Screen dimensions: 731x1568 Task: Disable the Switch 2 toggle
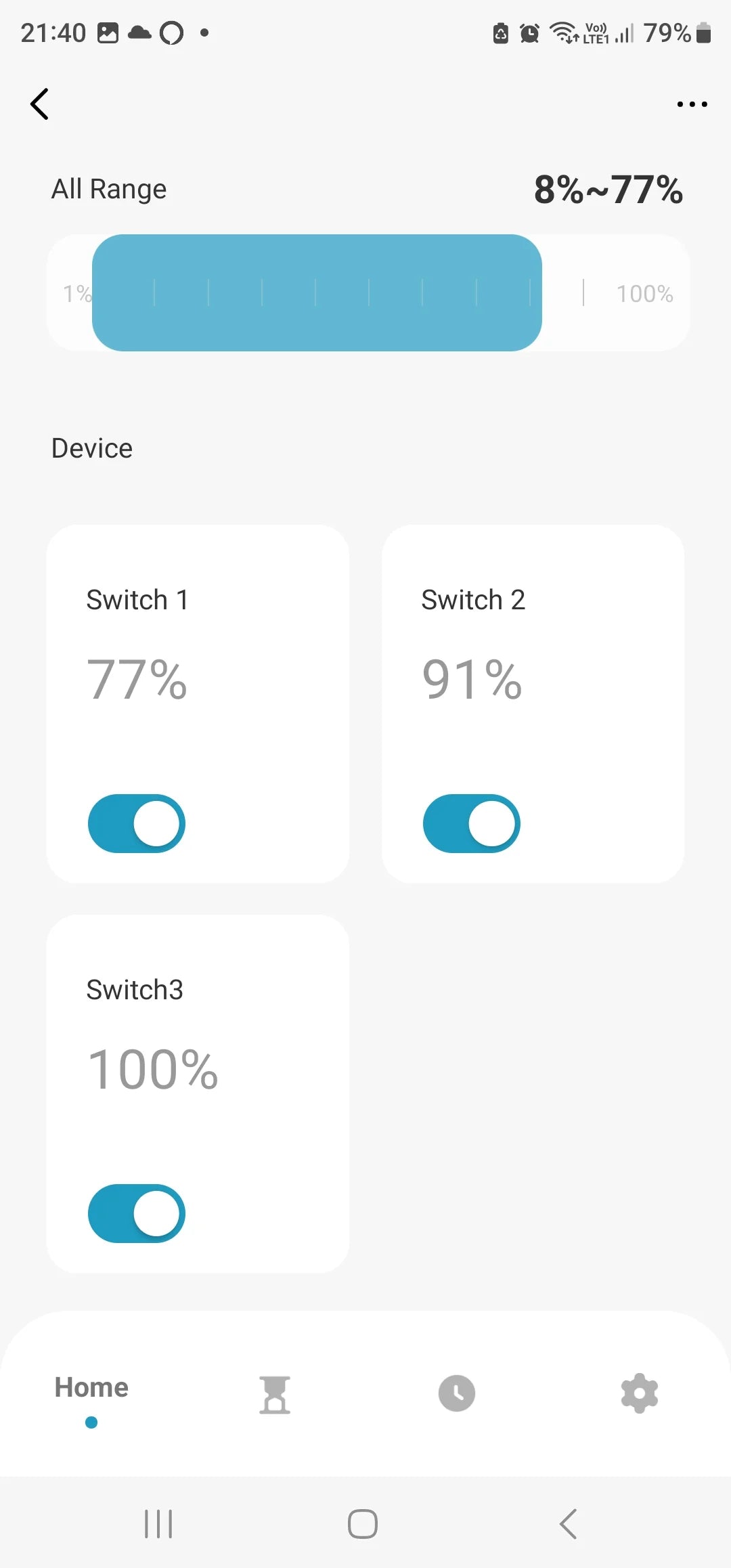click(x=472, y=823)
